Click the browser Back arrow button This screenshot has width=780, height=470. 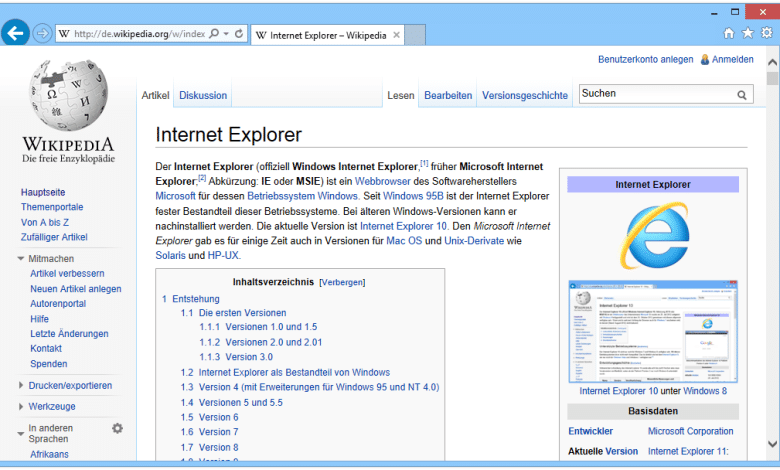[x=15, y=33]
